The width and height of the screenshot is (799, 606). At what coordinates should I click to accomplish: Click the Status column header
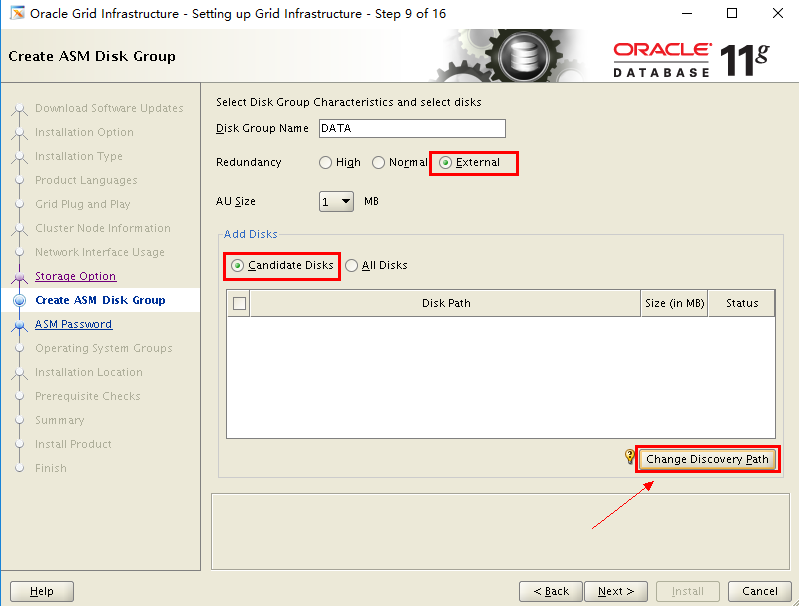(x=741, y=303)
